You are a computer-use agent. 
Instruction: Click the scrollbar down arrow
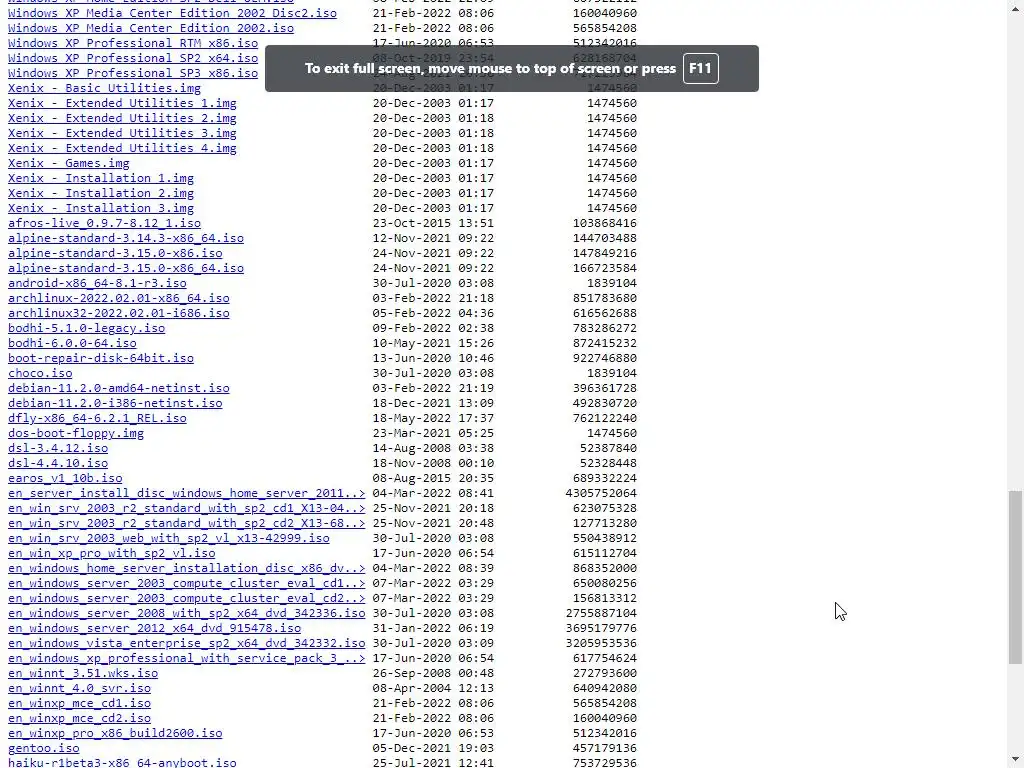pyautogui.click(x=1015, y=761)
